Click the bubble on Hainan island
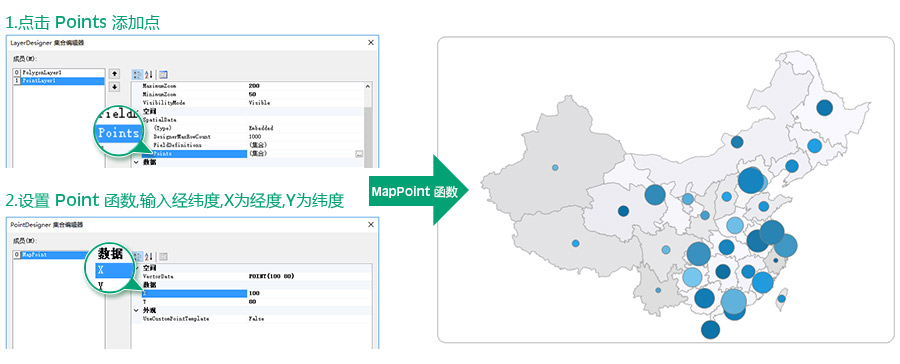The image size is (900, 364). (x=710, y=330)
